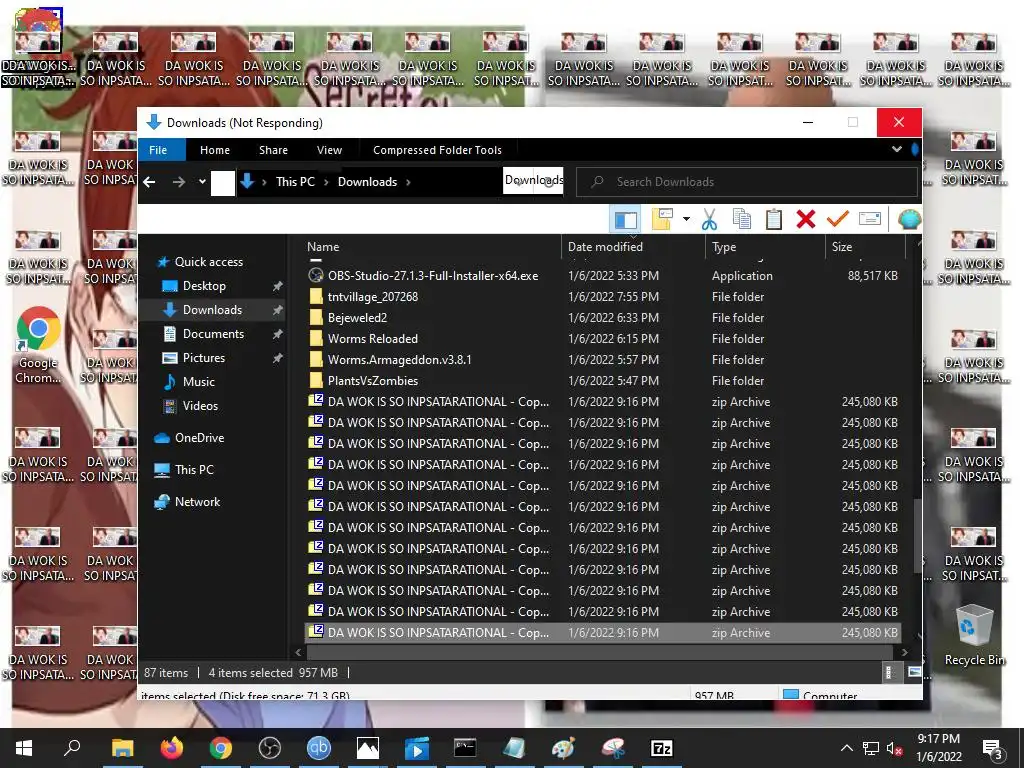This screenshot has width=1024, height=768.
Task: Open qBittorrent from the taskbar
Action: pyautogui.click(x=319, y=748)
